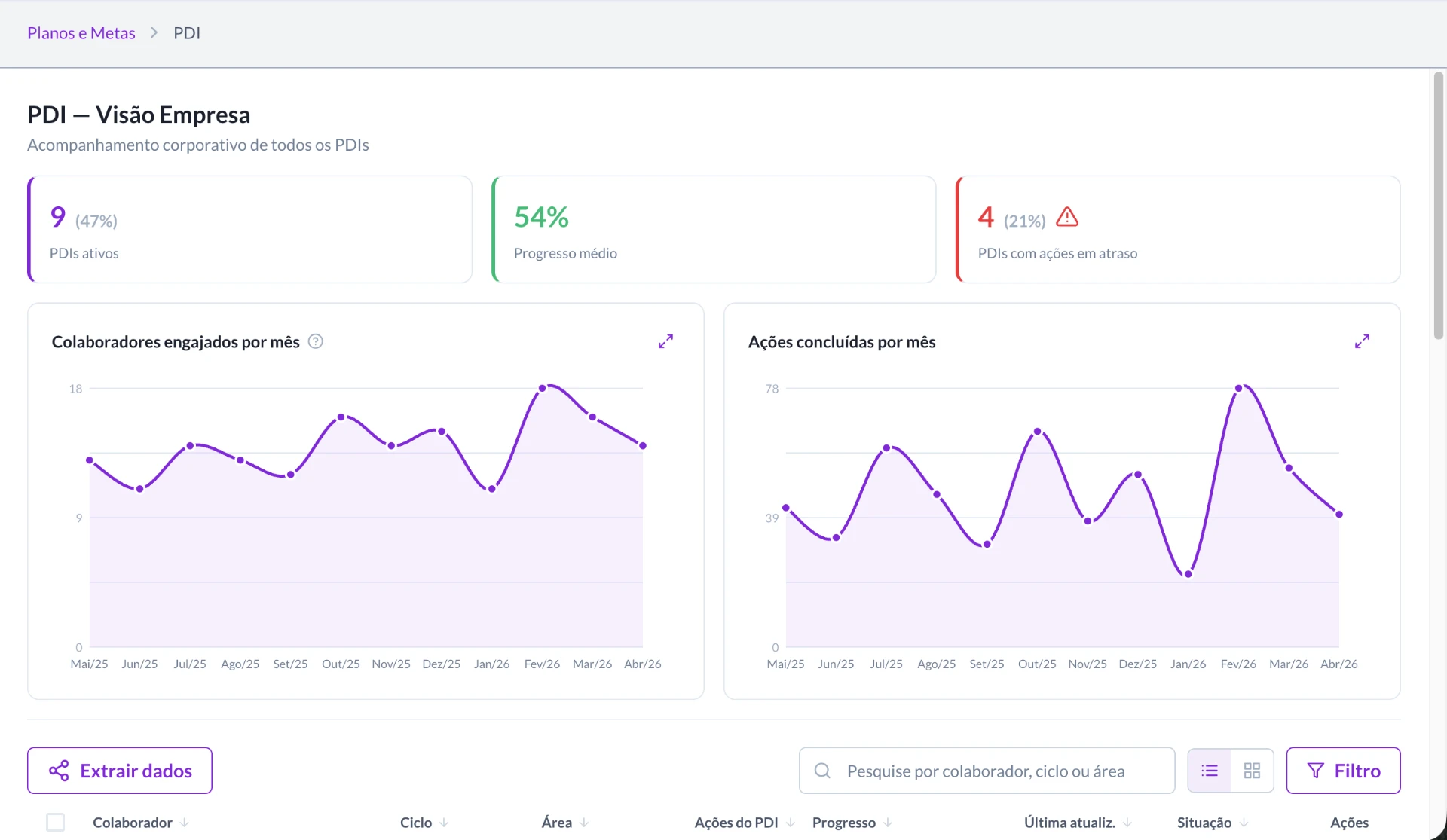
Task: Expand the Ações concluídas por mês chart
Action: tap(1362, 341)
